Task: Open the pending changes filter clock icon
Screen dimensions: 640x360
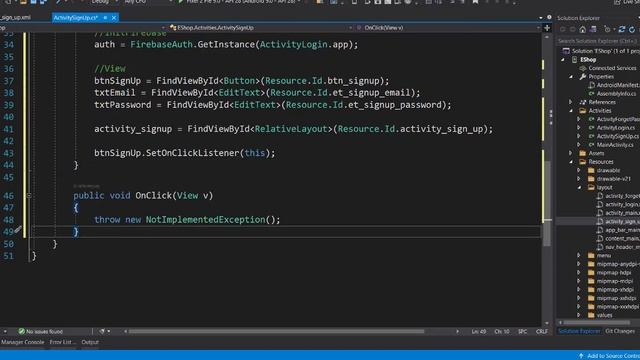Action: 607,29
